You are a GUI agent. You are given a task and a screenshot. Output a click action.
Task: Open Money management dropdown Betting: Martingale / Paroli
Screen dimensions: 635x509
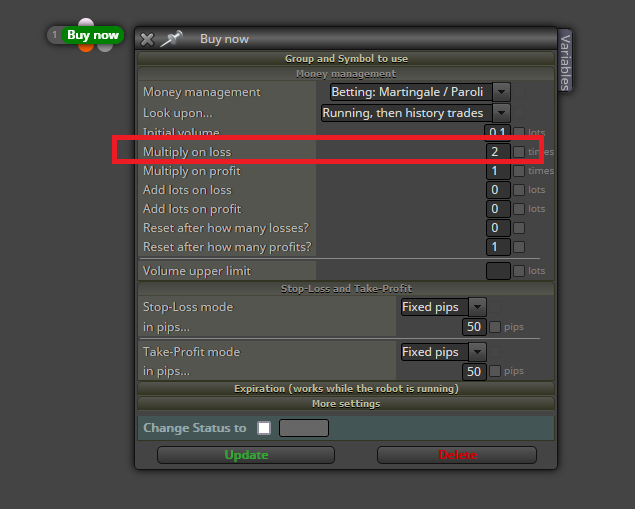coord(420,92)
